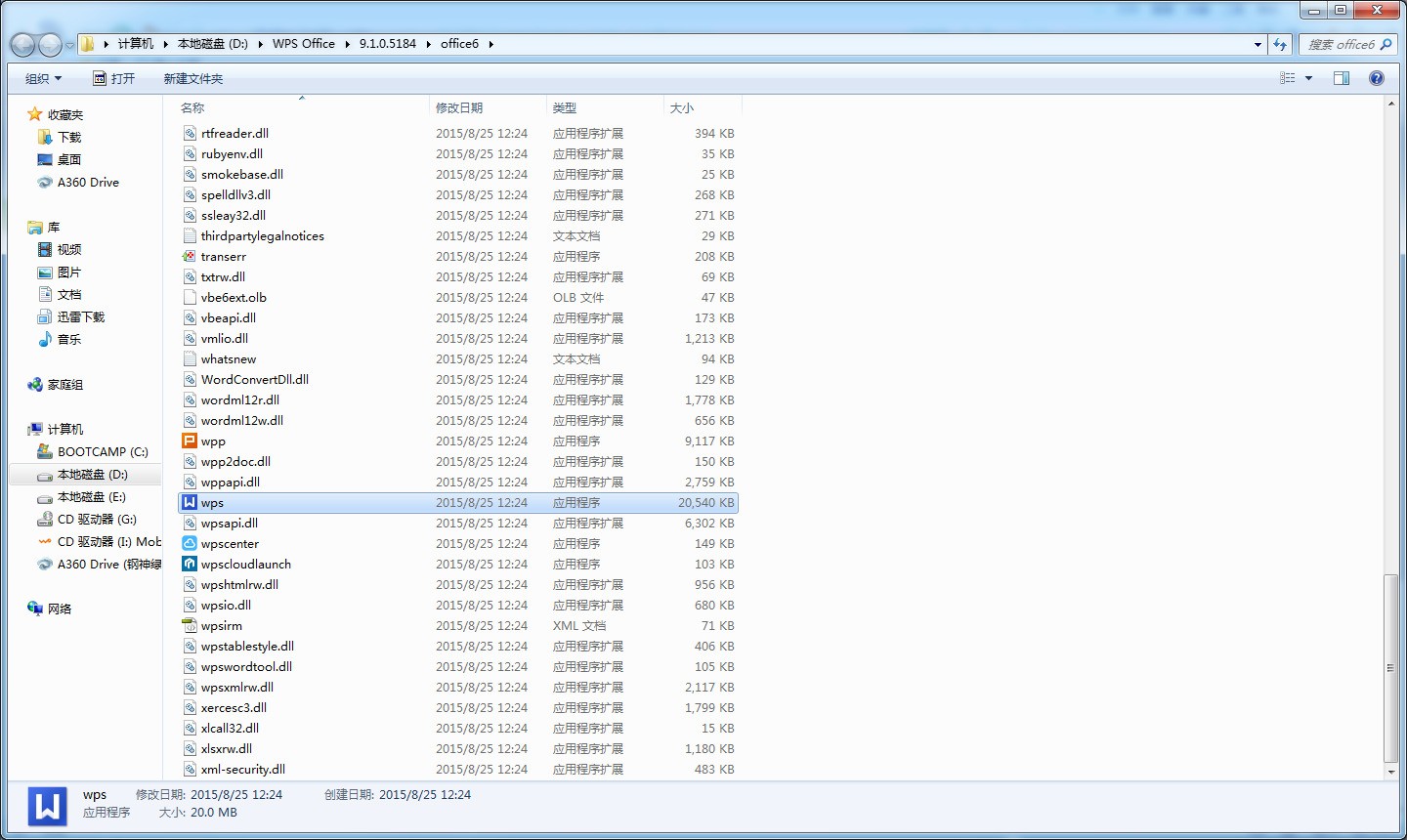The height and width of the screenshot is (840, 1407).
Task: Select the Favorites star icon in sidebar
Action: 35,114
